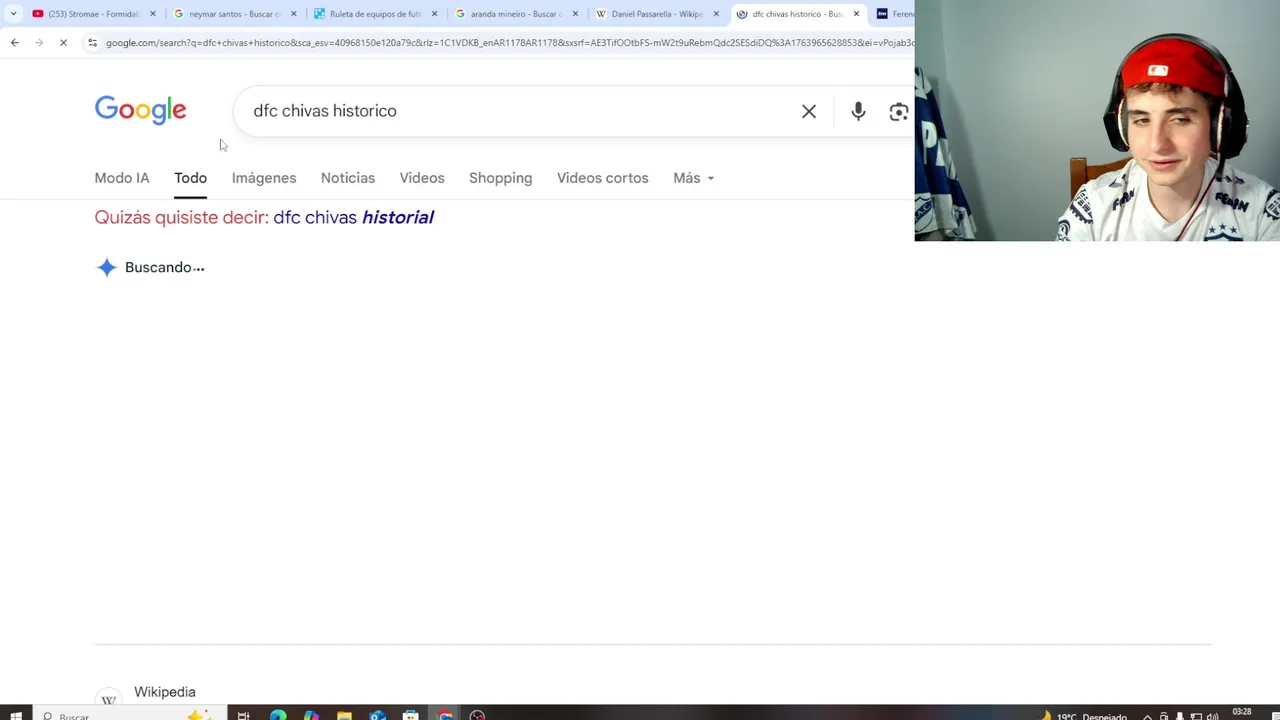
Task: Show hidden system tray icons
Action: tap(1147, 716)
